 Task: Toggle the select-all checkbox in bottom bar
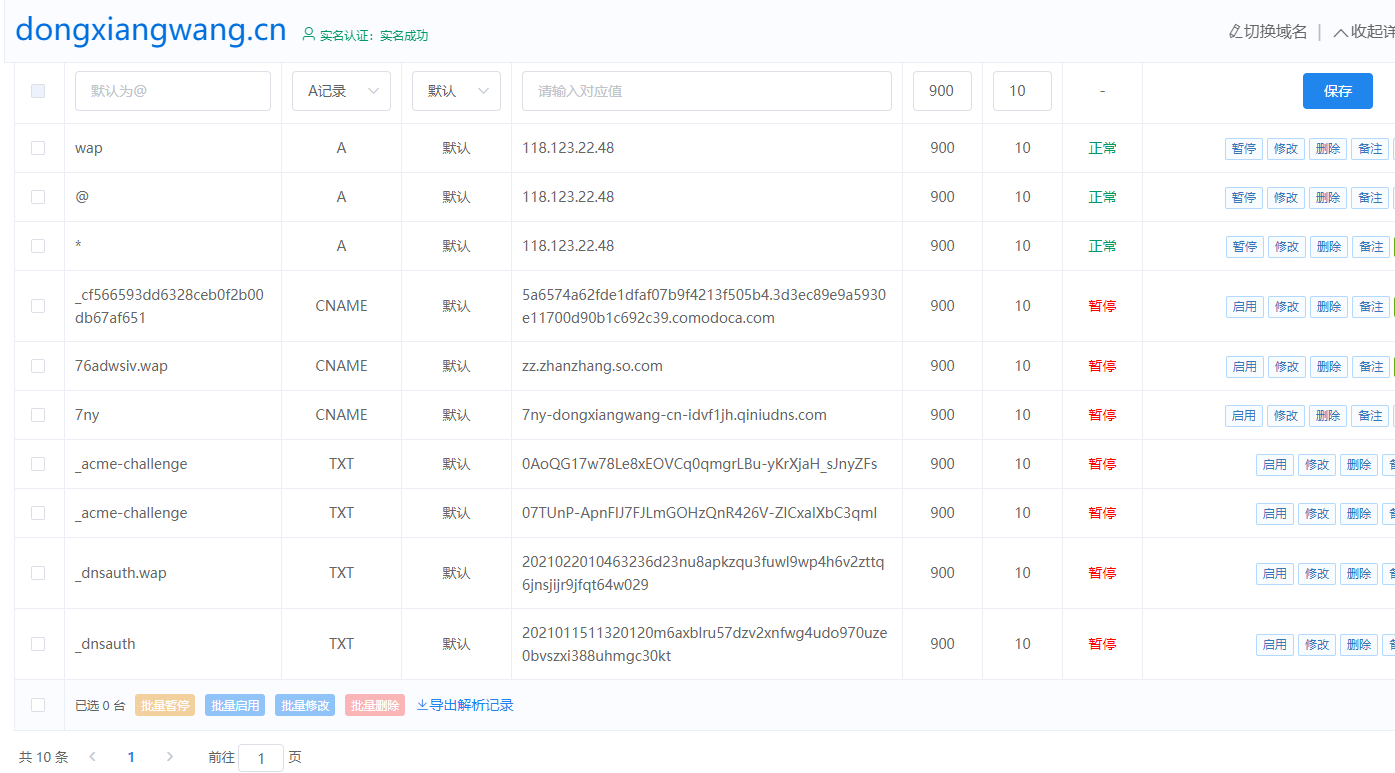(38, 705)
